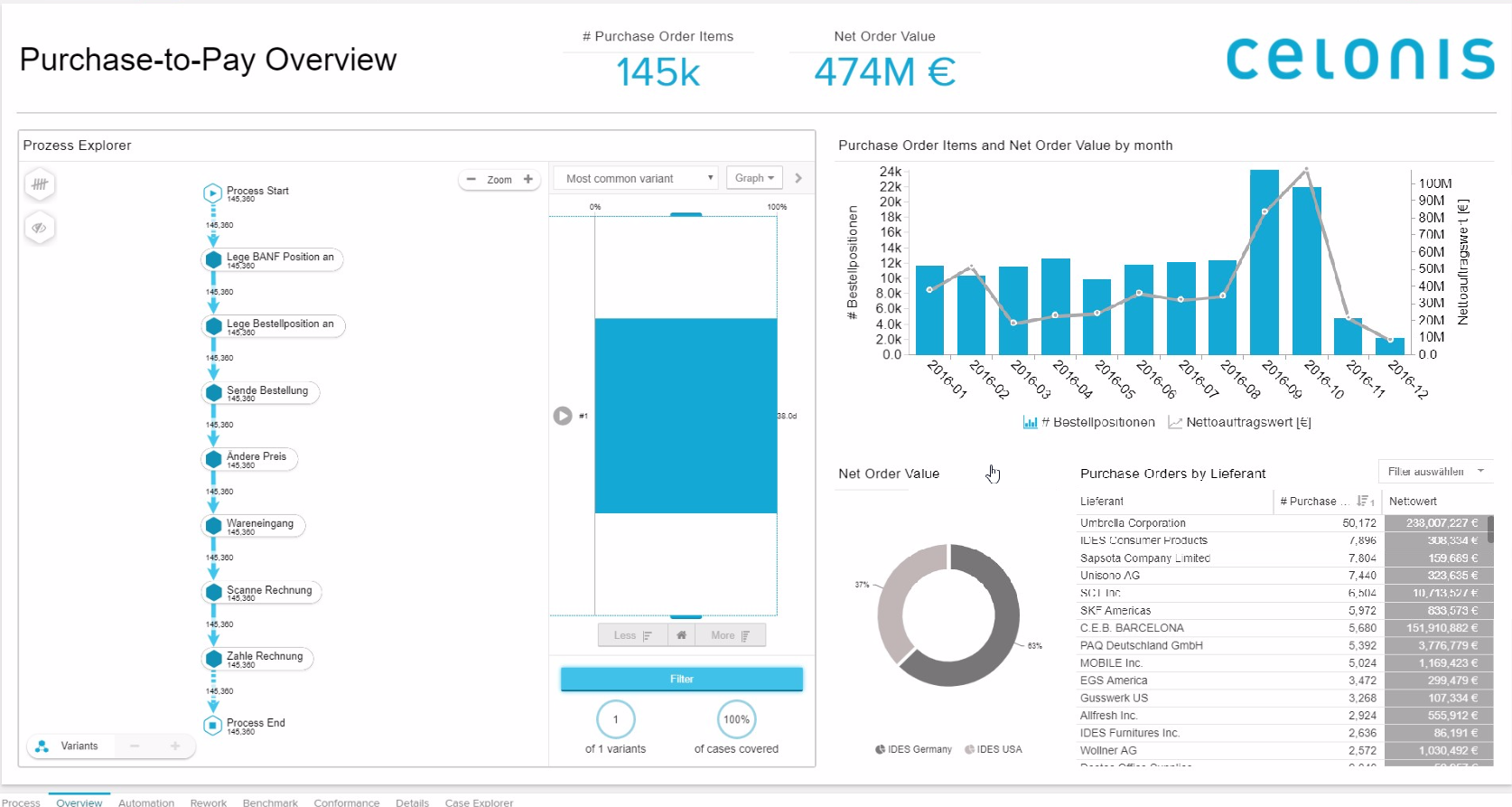
Task: Switch to the Rework tab
Action: tap(209, 802)
